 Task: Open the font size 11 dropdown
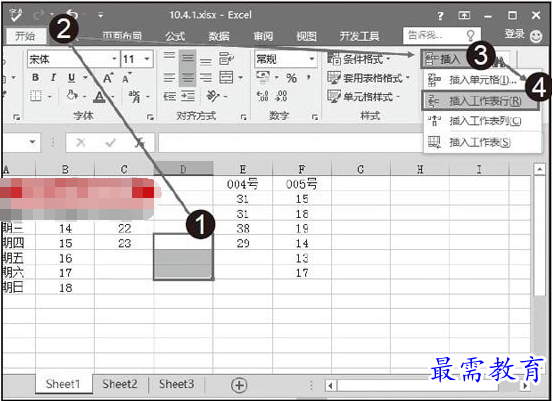tap(147, 59)
